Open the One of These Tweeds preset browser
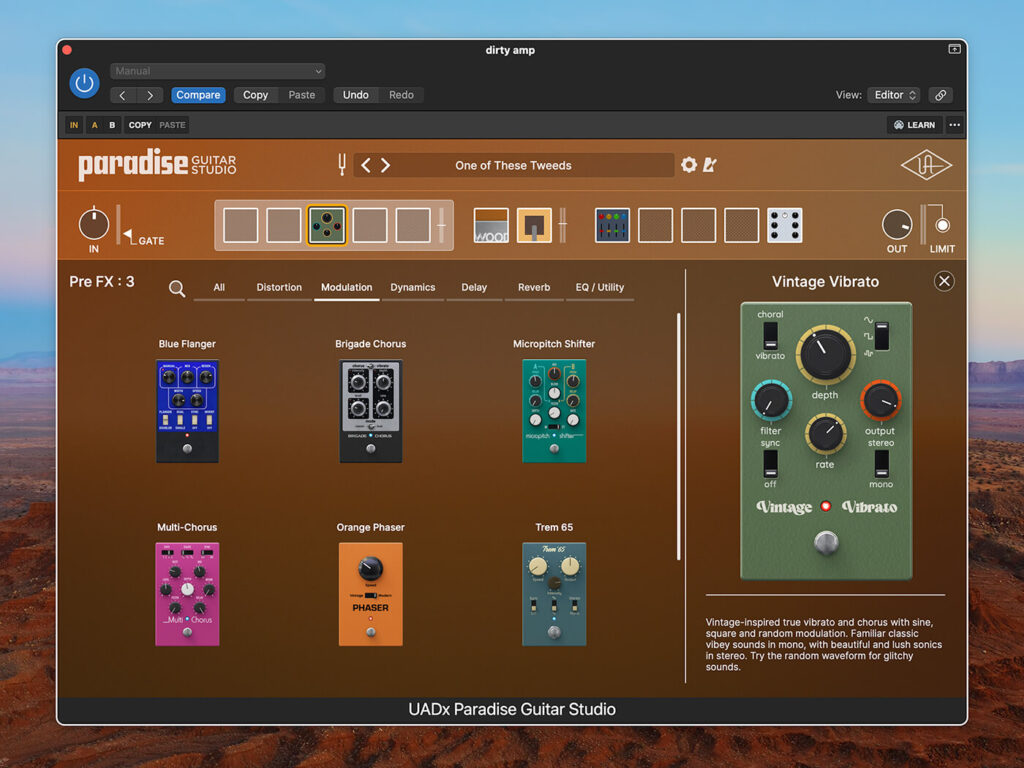The image size is (1024, 768). coord(513,165)
